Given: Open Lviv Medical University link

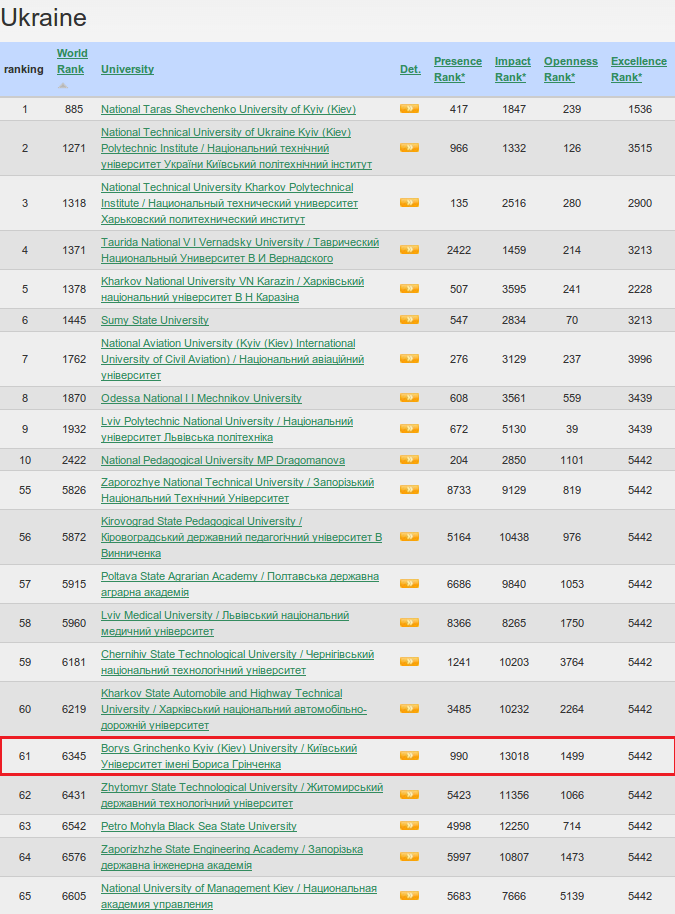Looking at the screenshot, I should coord(225,623).
